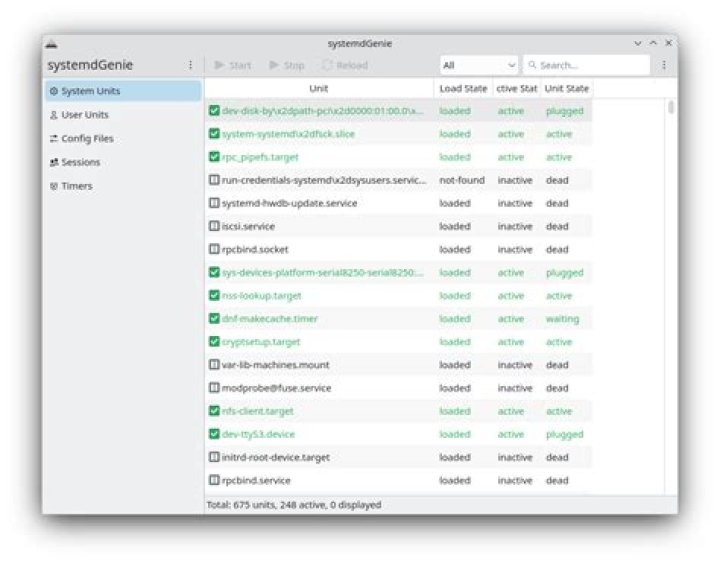Image resolution: width=720 pixels, height=564 pixels.
Task: Toggle checkbox for system-systemd\x2dfsck.slice
Action: tap(214, 134)
